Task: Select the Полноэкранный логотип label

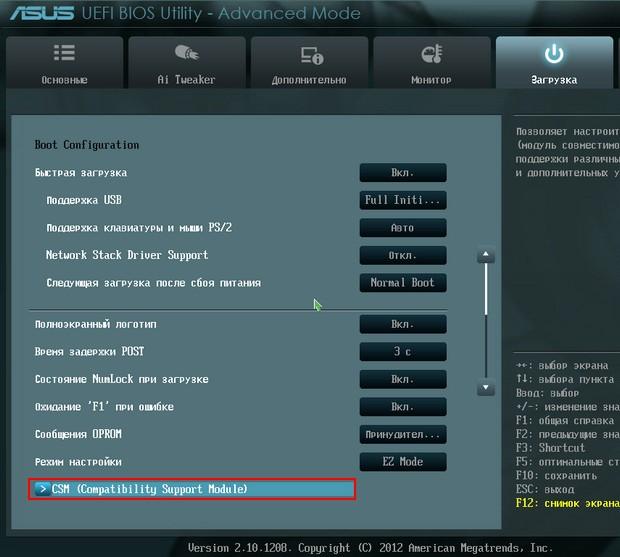Action: click(x=96, y=324)
